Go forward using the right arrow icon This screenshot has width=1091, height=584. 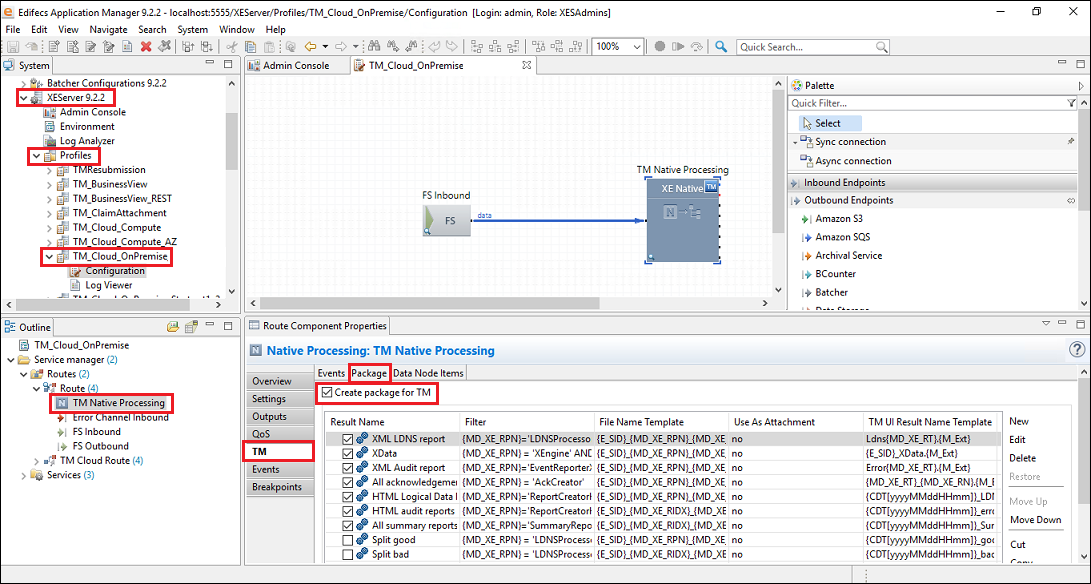click(x=341, y=47)
